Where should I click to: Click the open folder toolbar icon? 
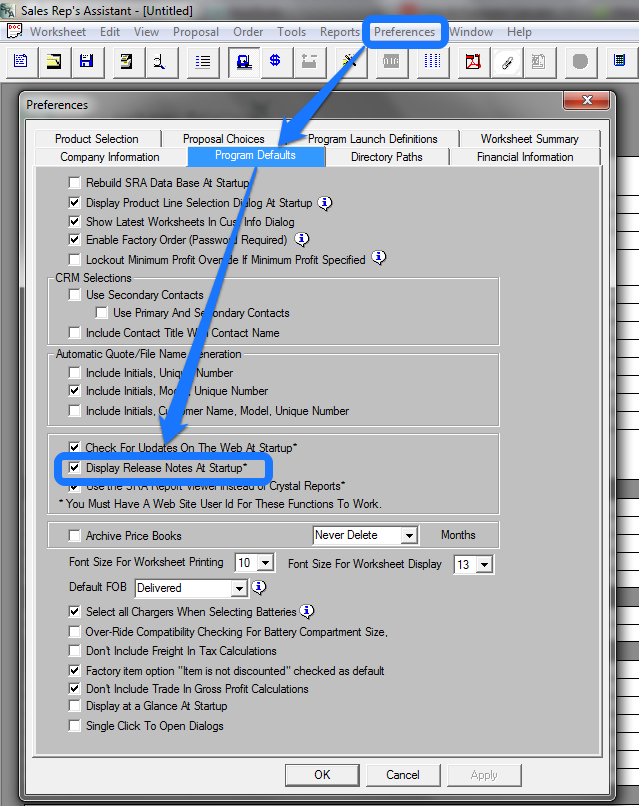point(53,62)
